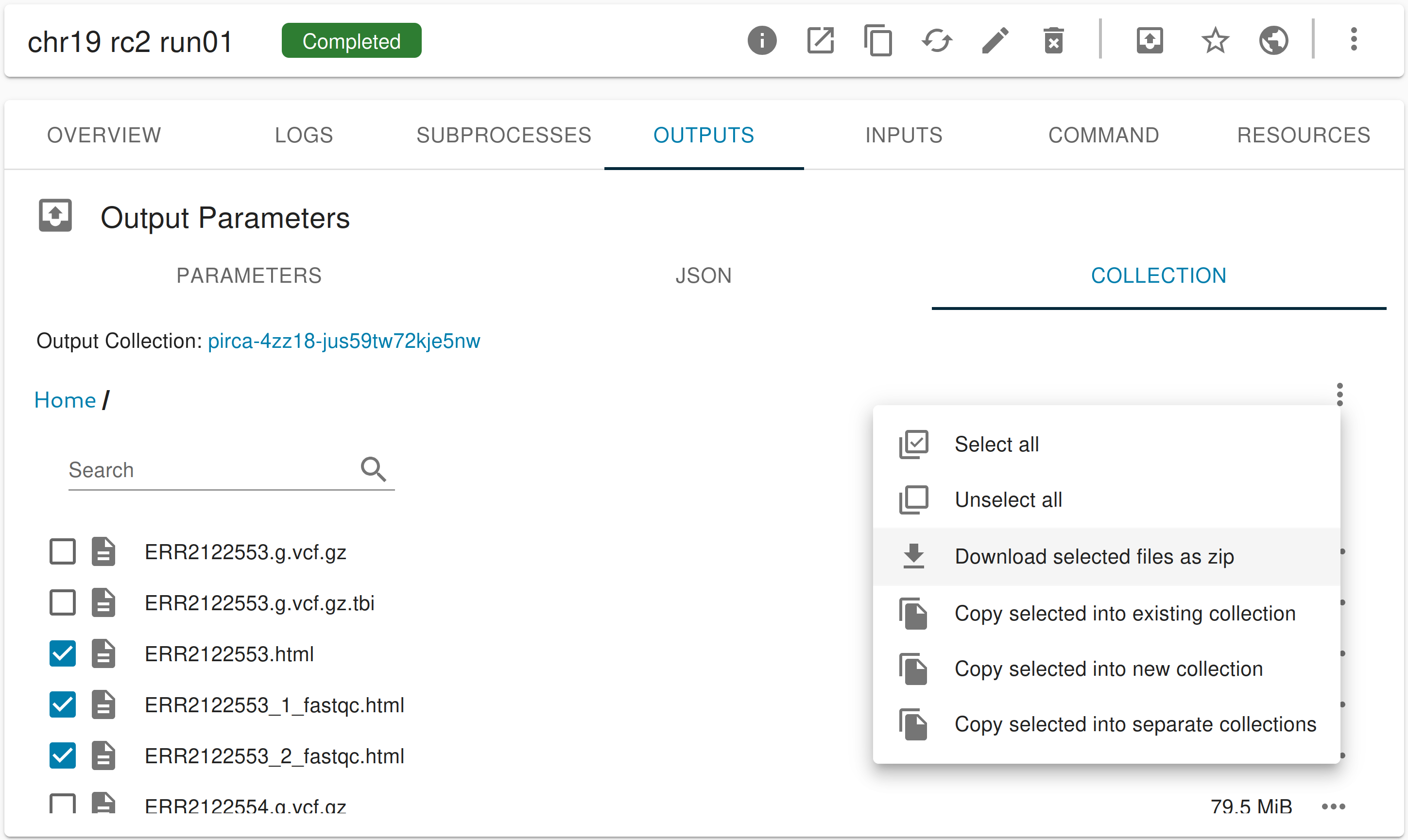Edit the task with the pencil icon
This screenshot has width=1408, height=840.
[995, 40]
